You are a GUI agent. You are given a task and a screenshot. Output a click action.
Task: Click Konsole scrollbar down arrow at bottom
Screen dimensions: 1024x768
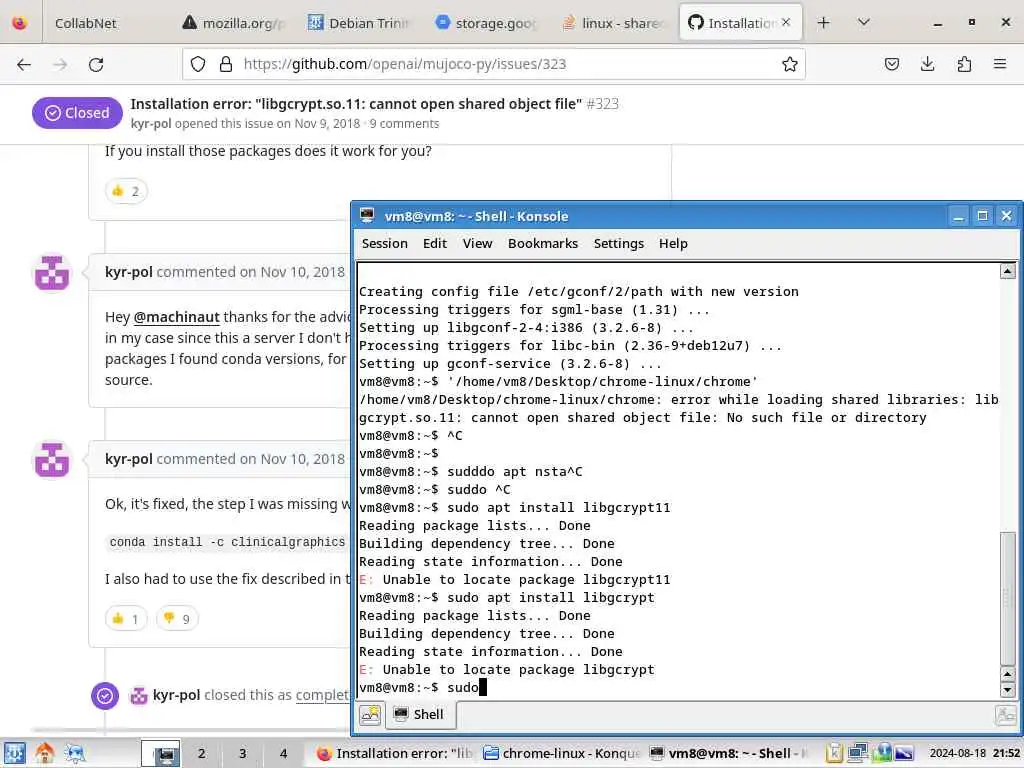1008,690
